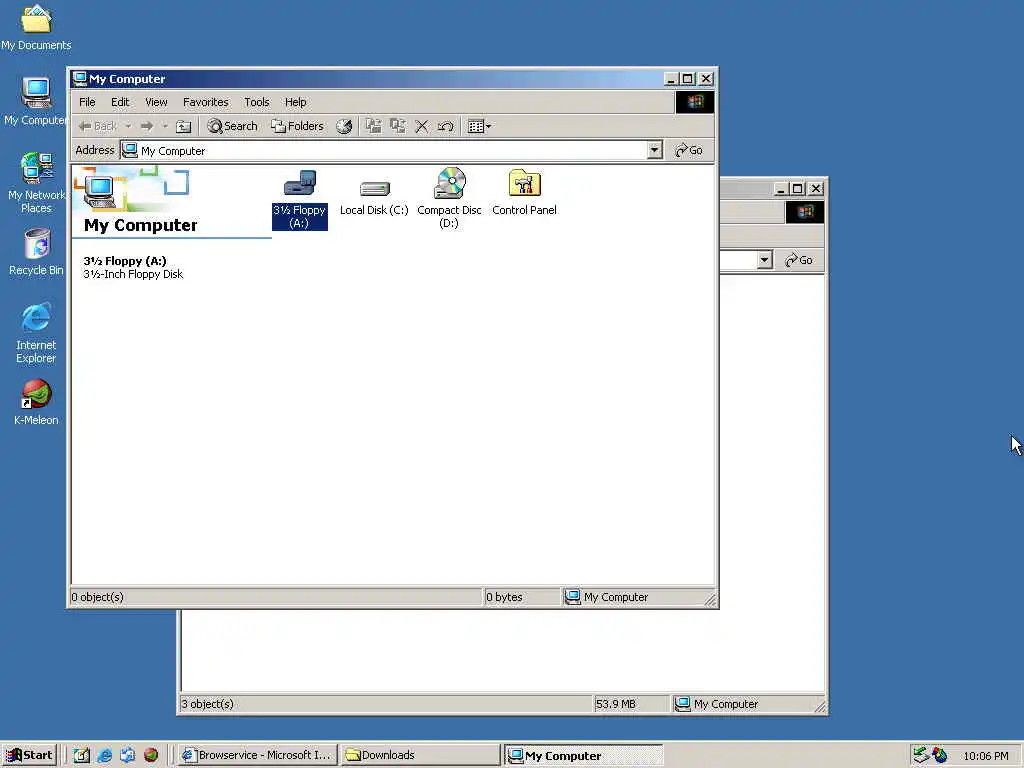Screen dimensions: 1024x768
Task: Select the Control Panel icon
Action: click(524, 193)
